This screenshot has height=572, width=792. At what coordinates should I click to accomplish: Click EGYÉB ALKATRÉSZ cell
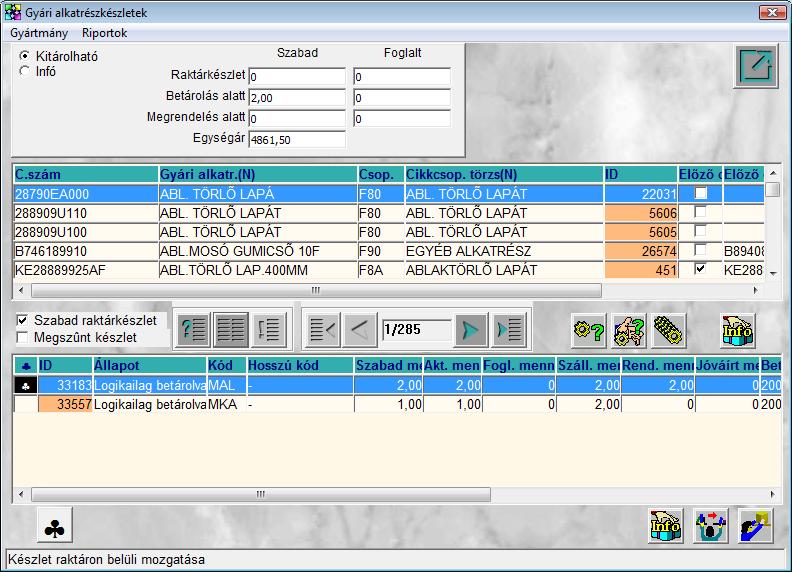click(504, 251)
